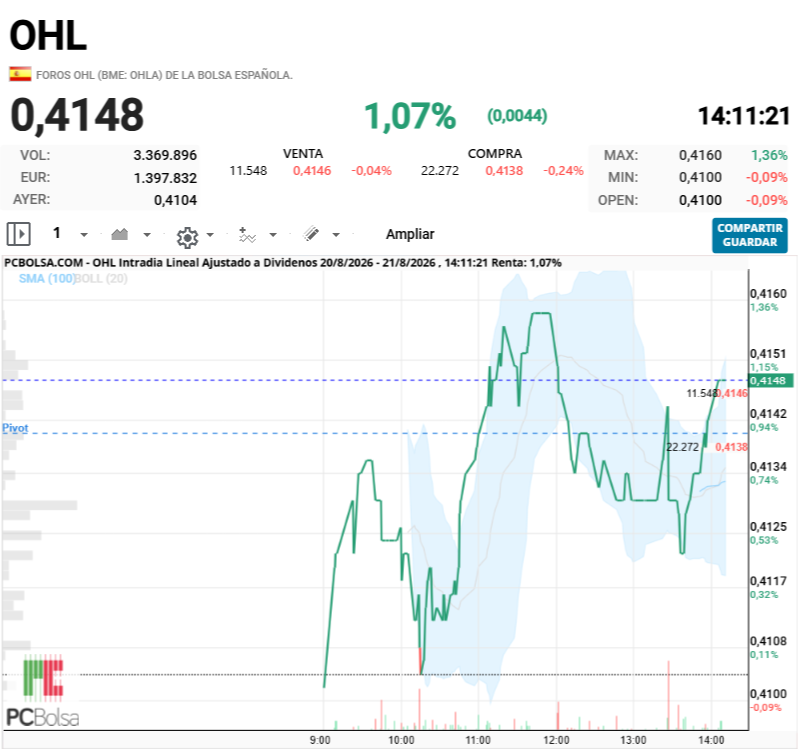
Task: Click the period value '1' selector
Action: point(57,233)
